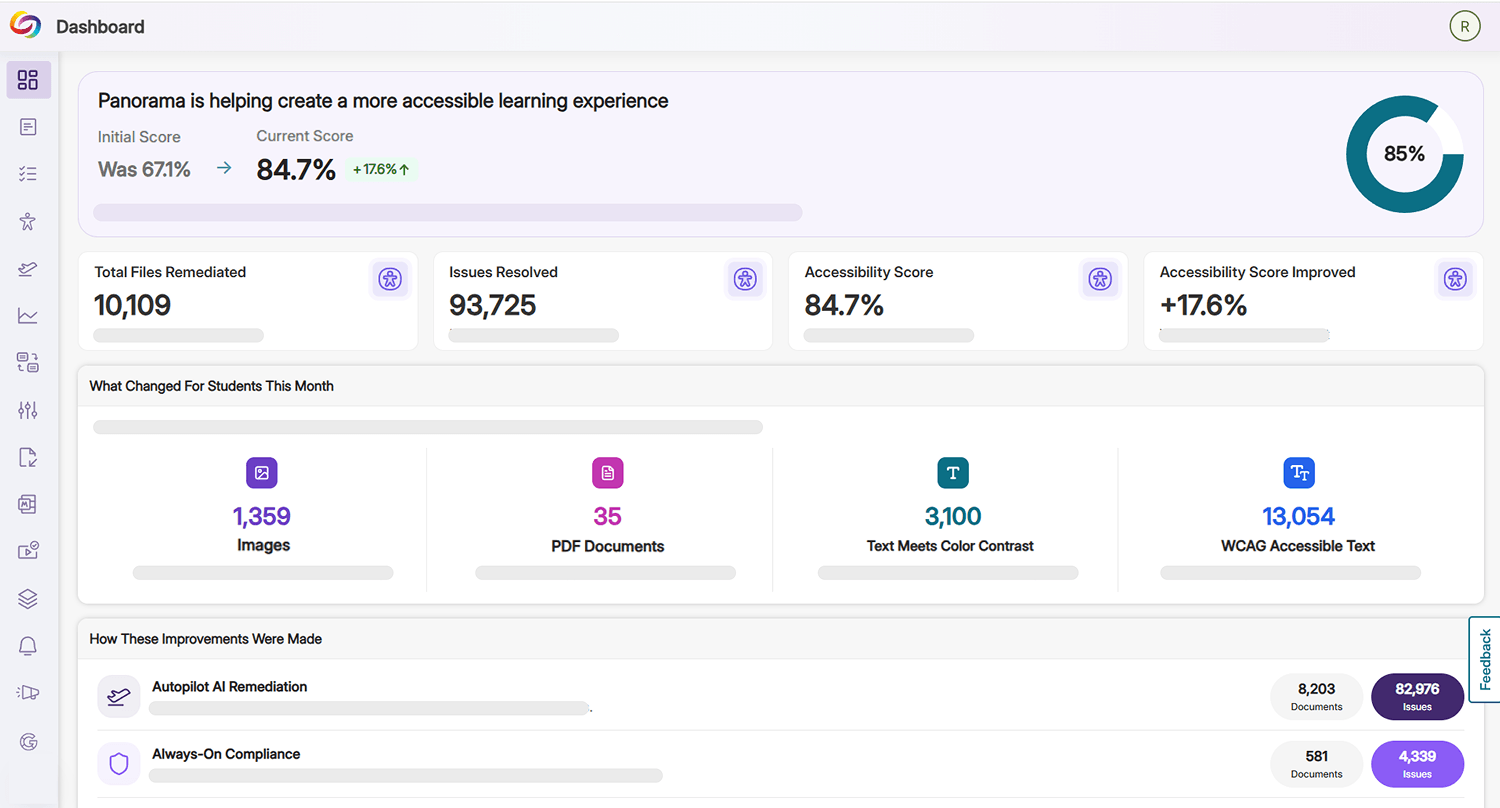The width and height of the screenshot is (1500, 808).
Task: Click the teal Text Meets Color Contrast icon
Action: (x=953, y=473)
